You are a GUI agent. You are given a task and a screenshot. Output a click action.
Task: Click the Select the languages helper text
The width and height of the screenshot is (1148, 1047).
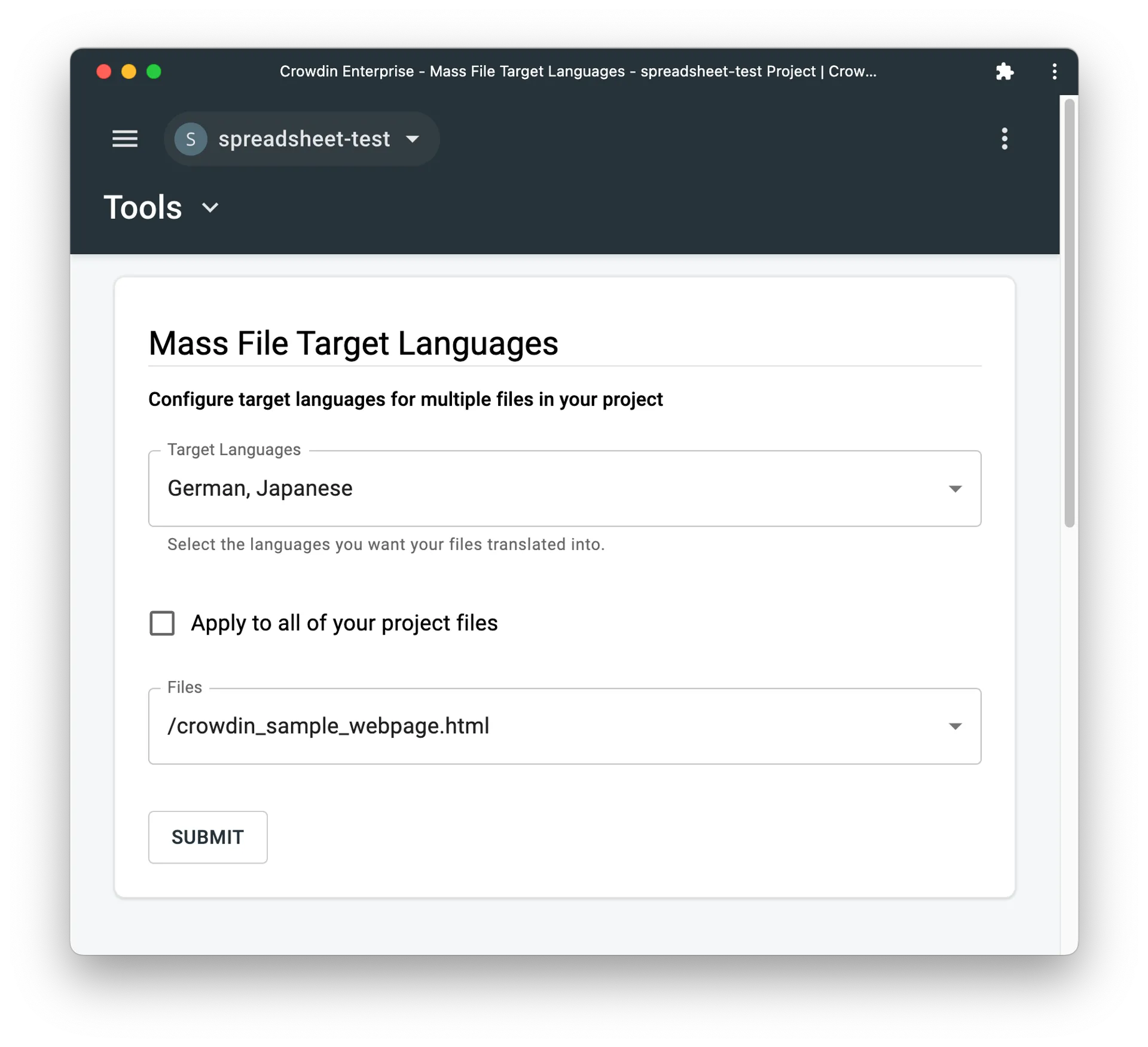pyautogui.click(x=386, y=544)
